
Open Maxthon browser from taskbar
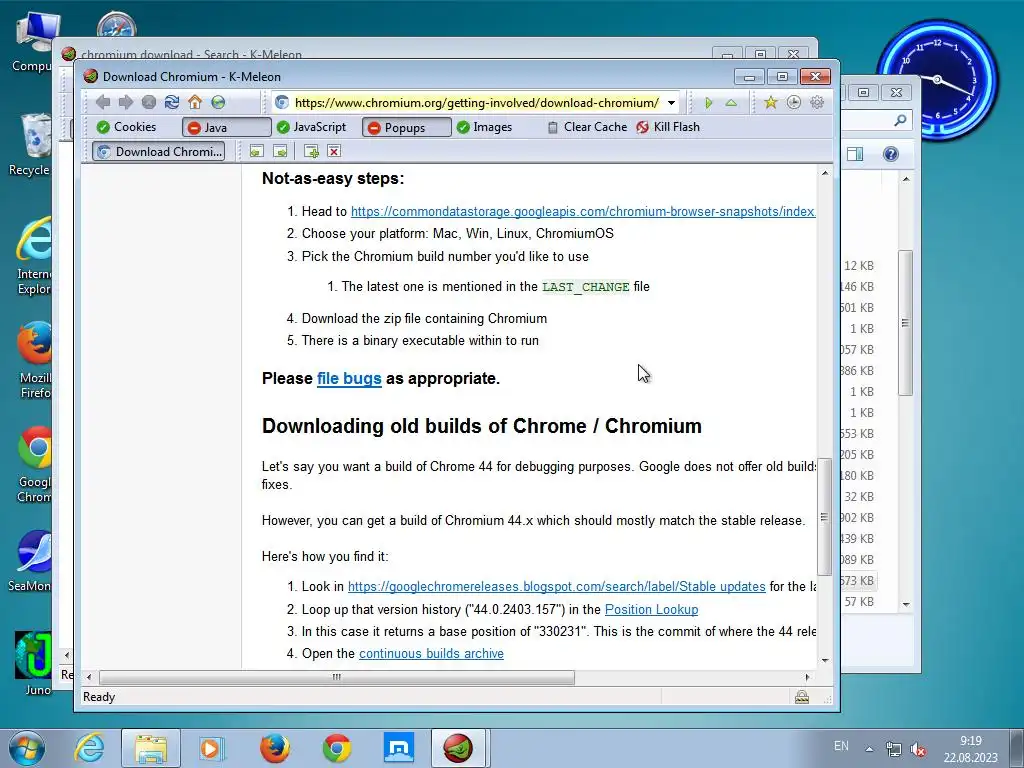pos(399,748)
